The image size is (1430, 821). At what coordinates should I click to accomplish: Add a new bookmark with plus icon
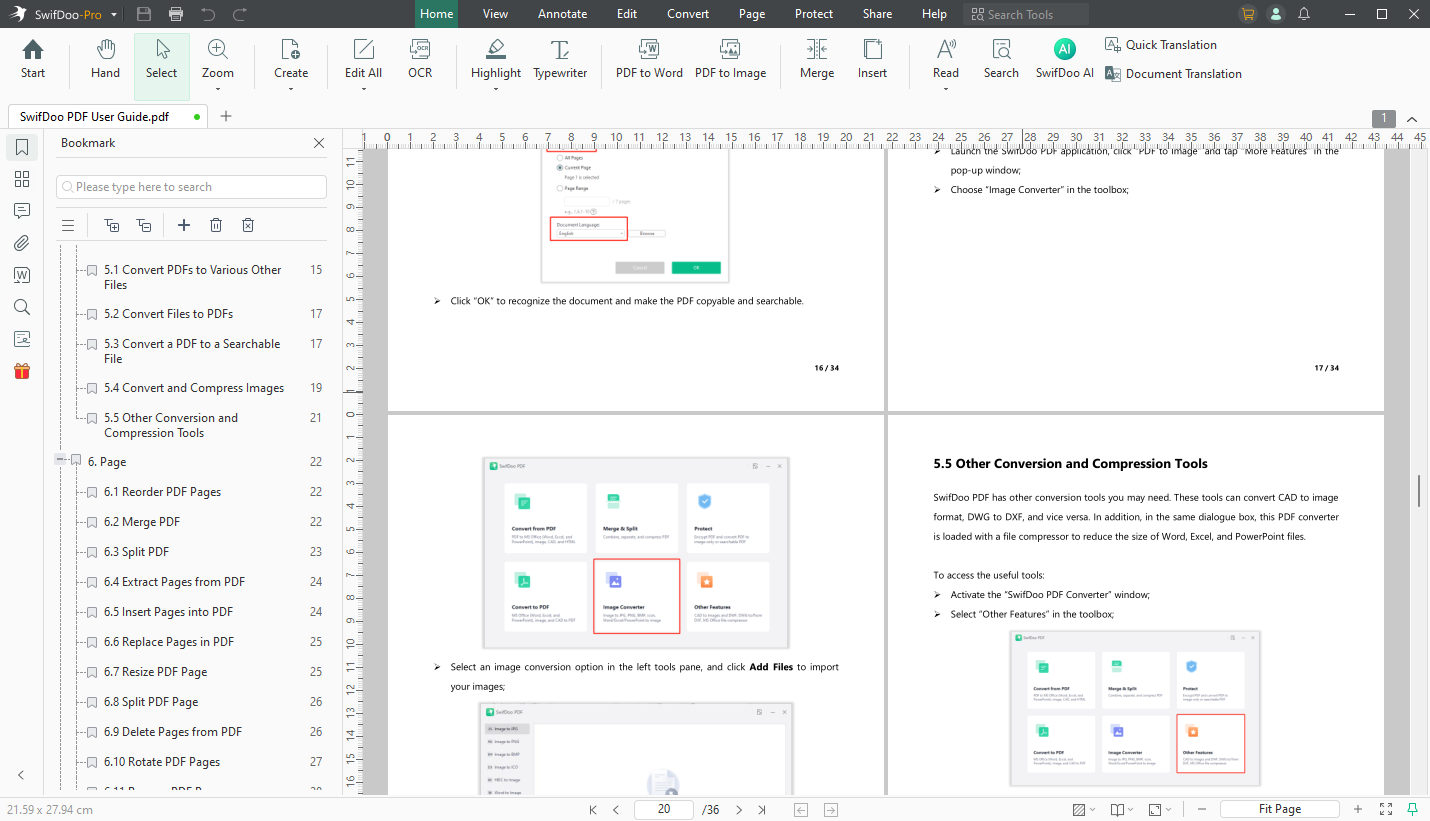184,226
